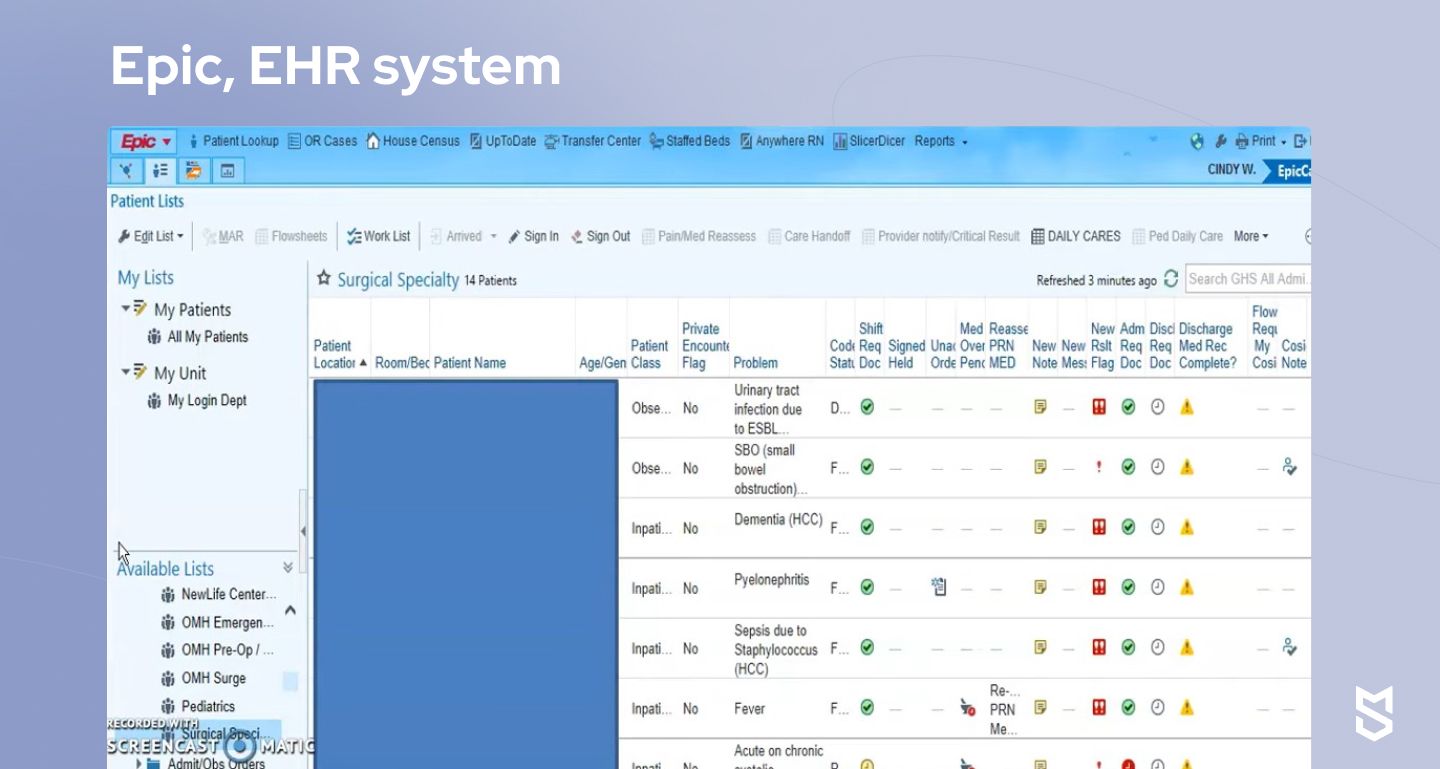Open Anywhere RN
This screenshot has height=769, width=1440.
[x=782, y=141]
